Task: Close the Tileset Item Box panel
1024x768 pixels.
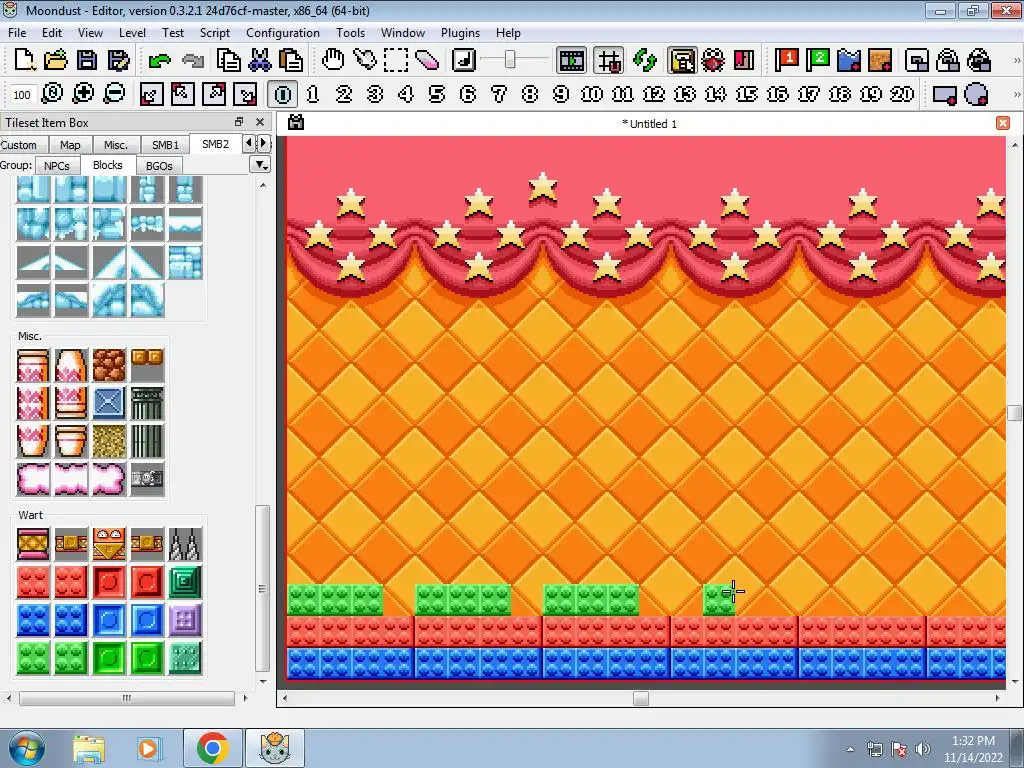Action: click(260, 122)
